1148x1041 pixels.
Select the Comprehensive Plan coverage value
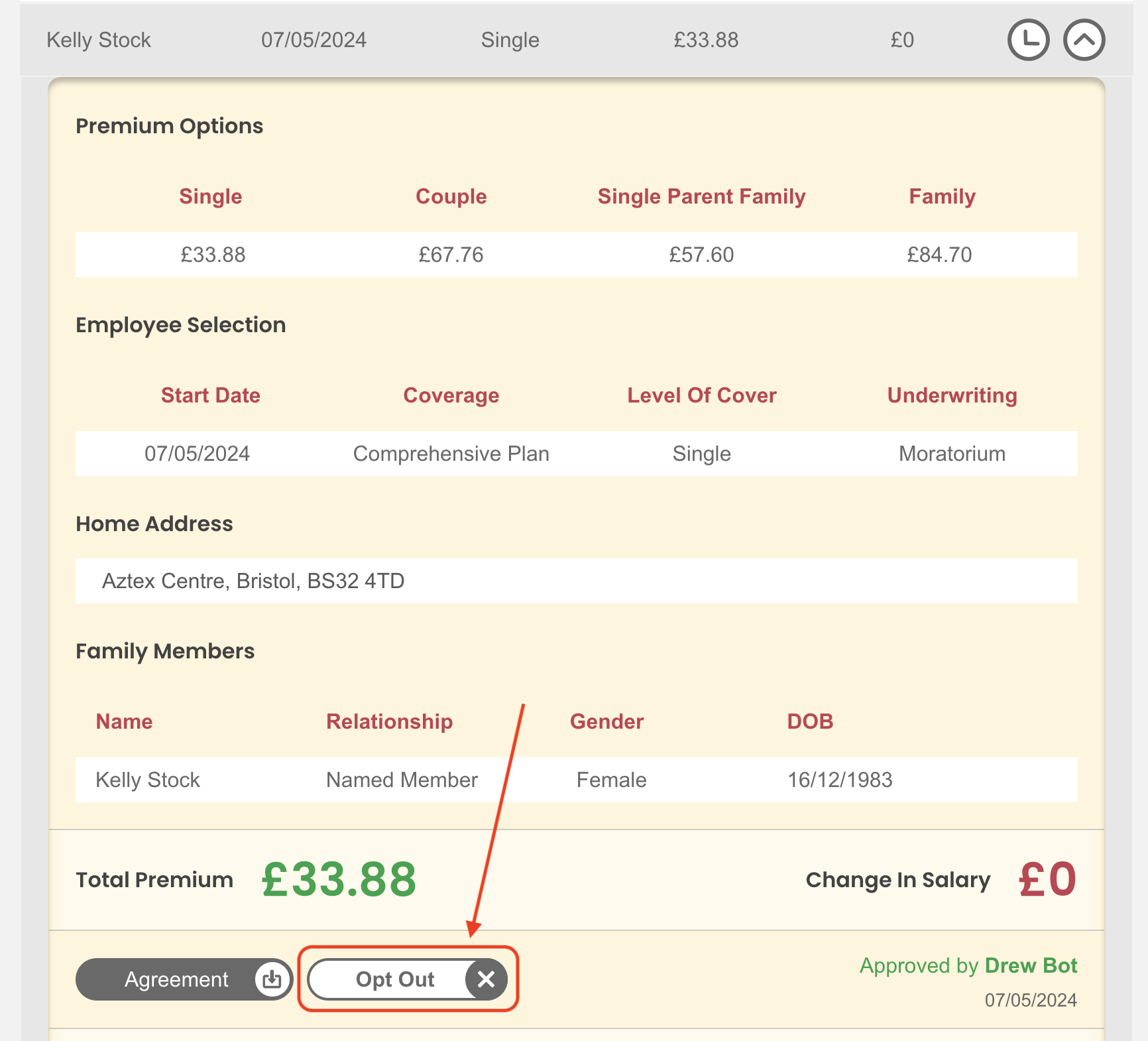pyautogui.click(x=451, y=454)
